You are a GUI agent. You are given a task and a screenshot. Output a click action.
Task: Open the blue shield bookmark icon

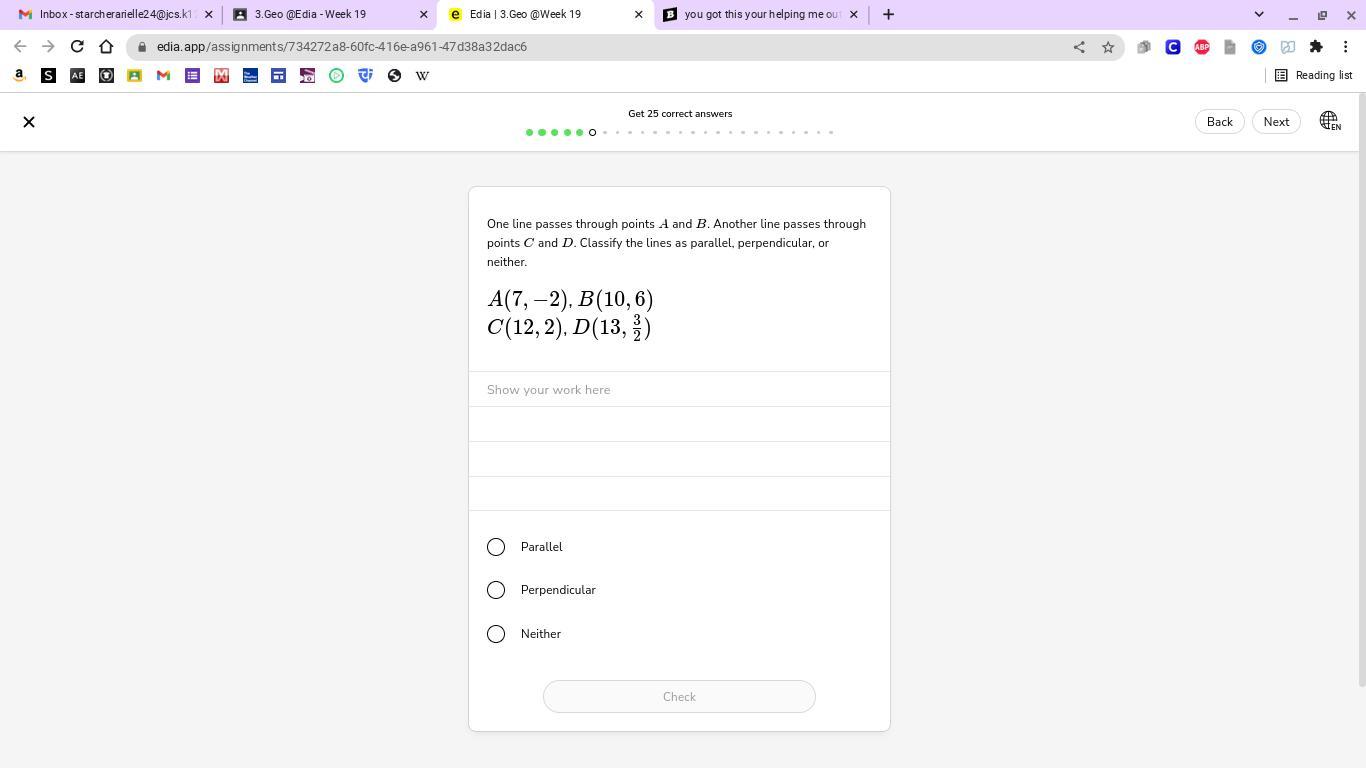(365, 76)
